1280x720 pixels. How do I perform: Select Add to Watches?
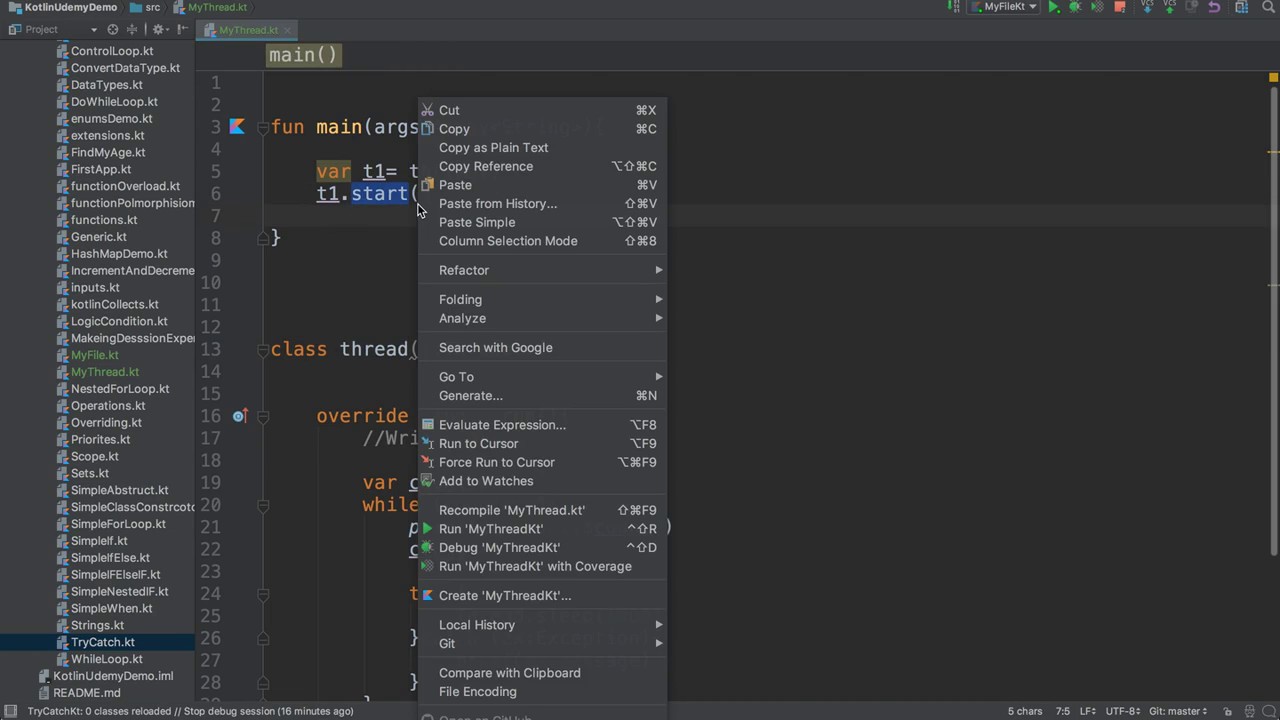tap(541, 481)
